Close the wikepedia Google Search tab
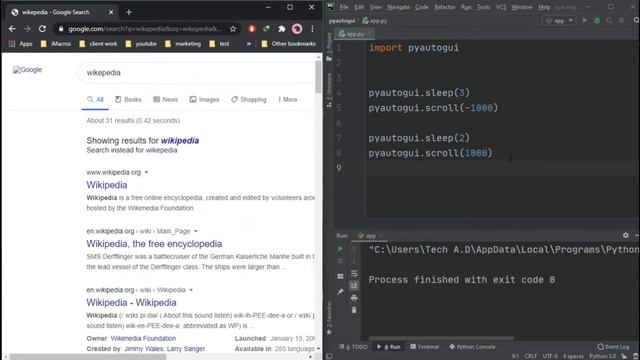Image resolution: width=640 pixels, height=360 pixels. point(111,12)
